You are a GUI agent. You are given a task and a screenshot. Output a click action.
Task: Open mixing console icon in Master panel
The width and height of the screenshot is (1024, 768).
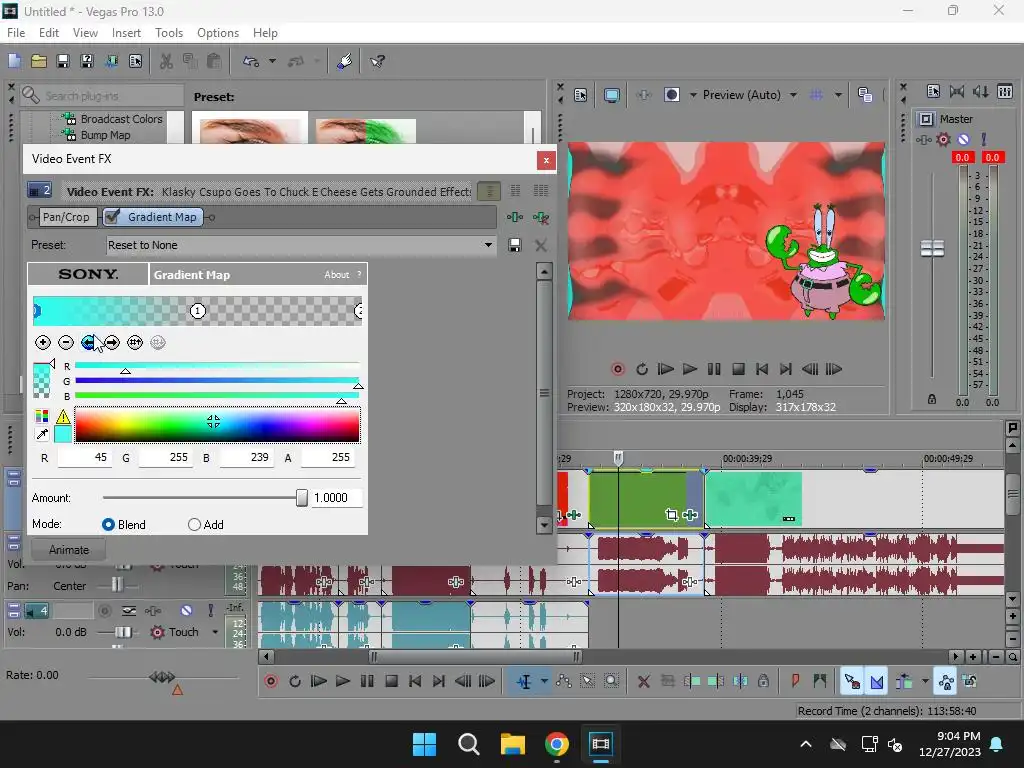pos(1005,92)
